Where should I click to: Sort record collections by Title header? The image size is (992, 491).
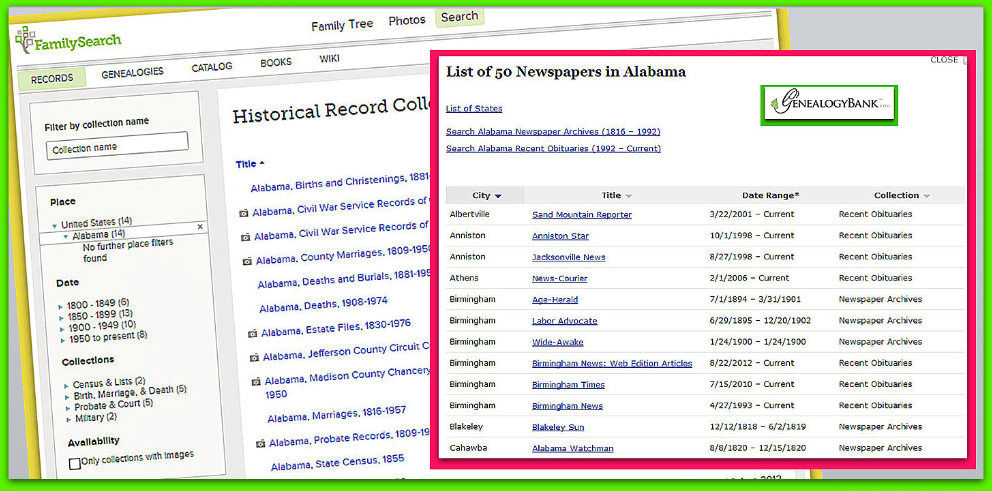(x=249, y=164)
